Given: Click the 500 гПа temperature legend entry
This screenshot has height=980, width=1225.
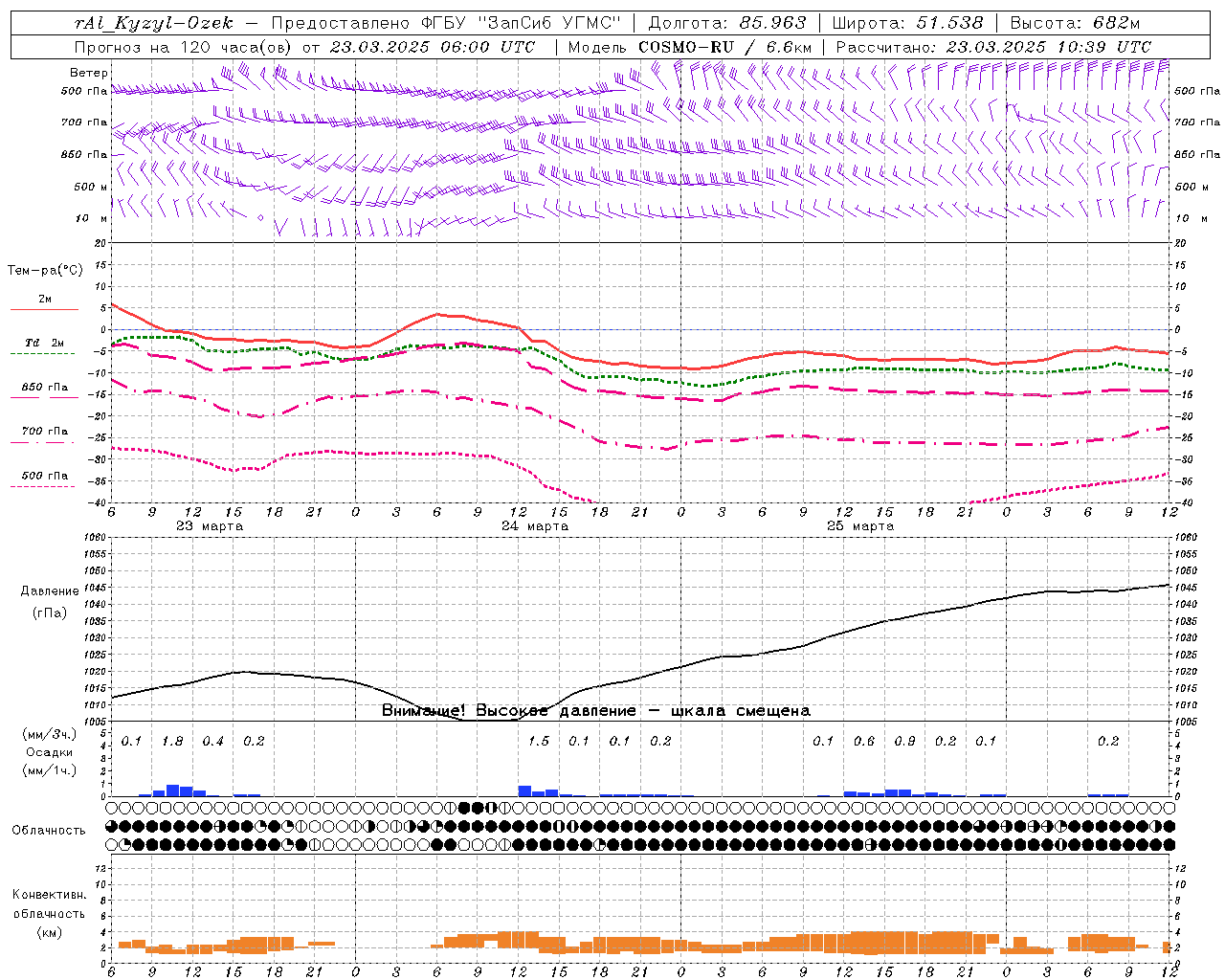Looking at the screenshot, I should point(44,477).
